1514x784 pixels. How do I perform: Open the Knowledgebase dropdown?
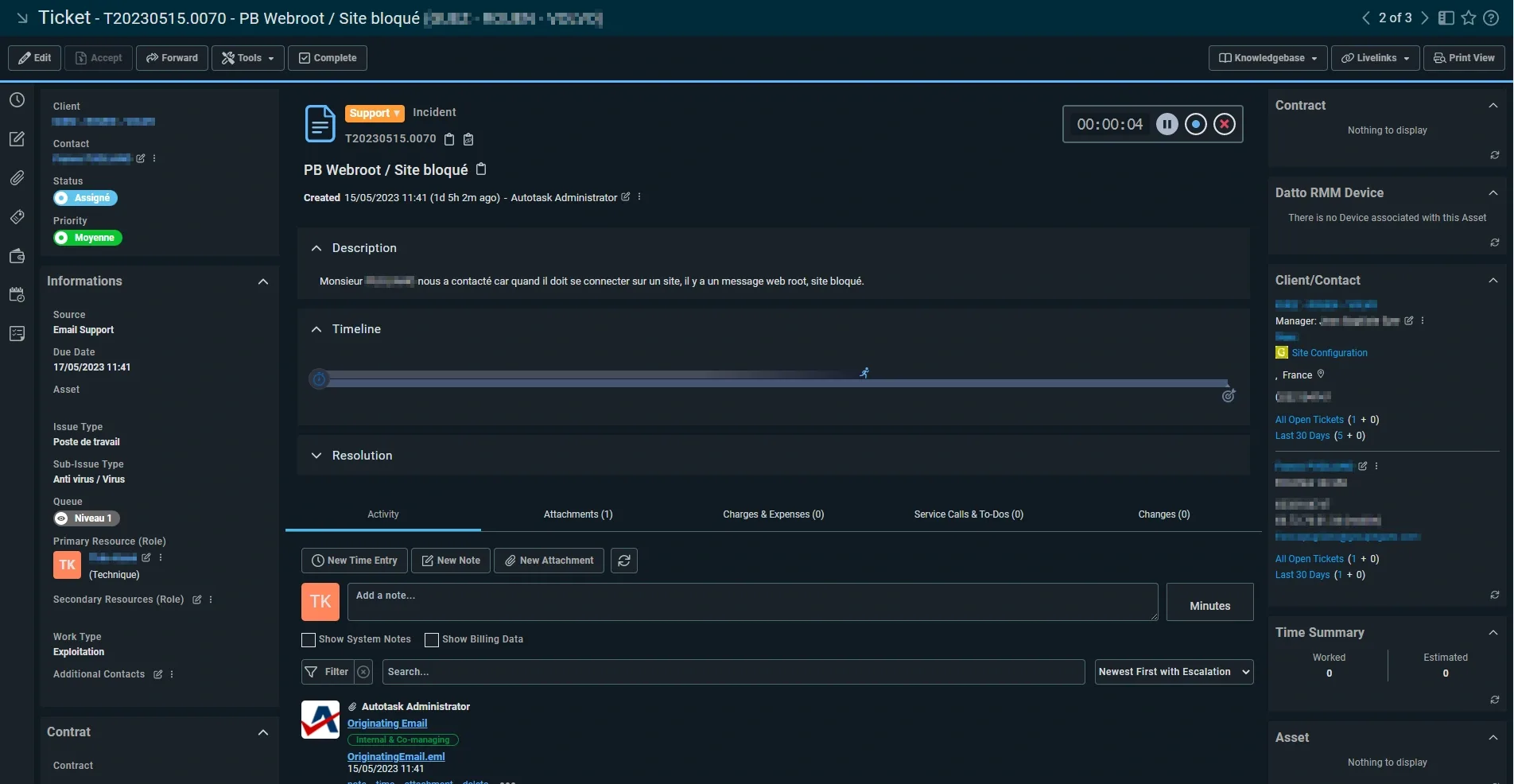tap(1268, 58)
